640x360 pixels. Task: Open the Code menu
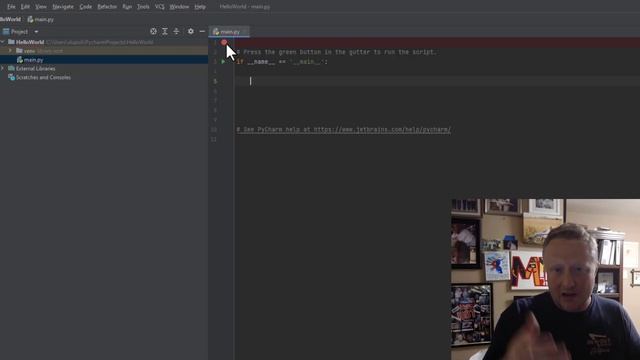coord(85,7)
